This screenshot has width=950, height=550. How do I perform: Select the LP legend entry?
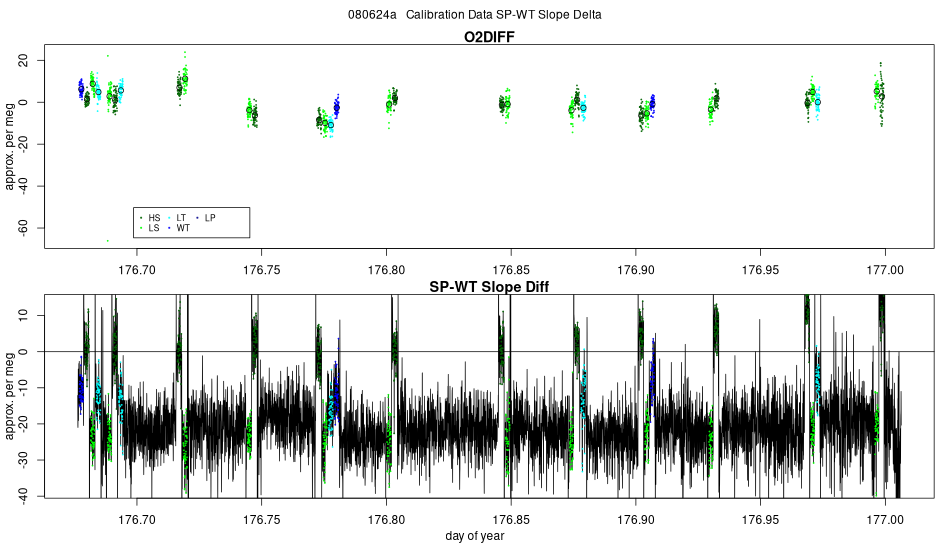[x=206, y=218]
